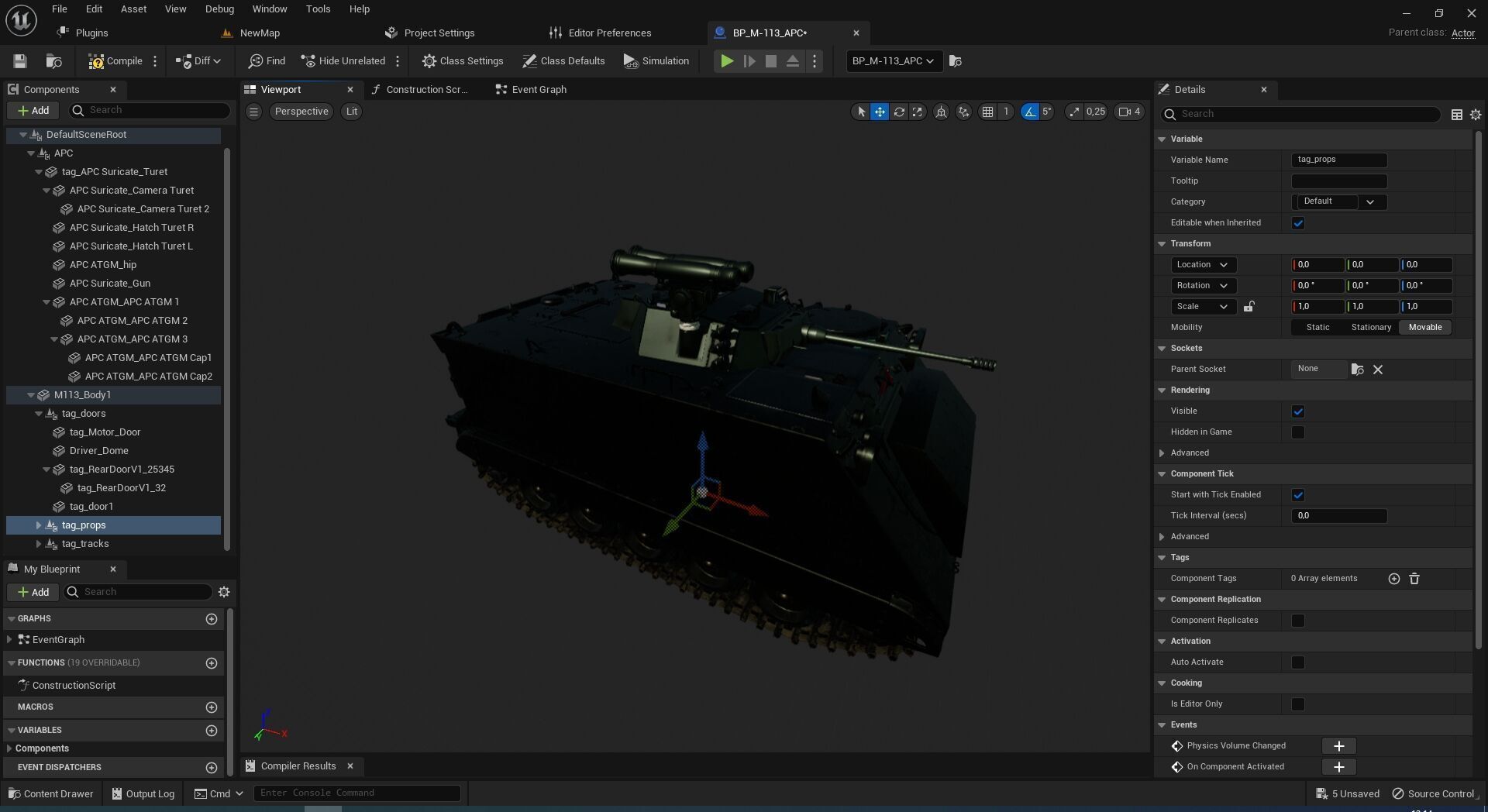The image size is (1488, 812).
Task: Browse to asset in Content Browser icon
Action: [54, 61]
